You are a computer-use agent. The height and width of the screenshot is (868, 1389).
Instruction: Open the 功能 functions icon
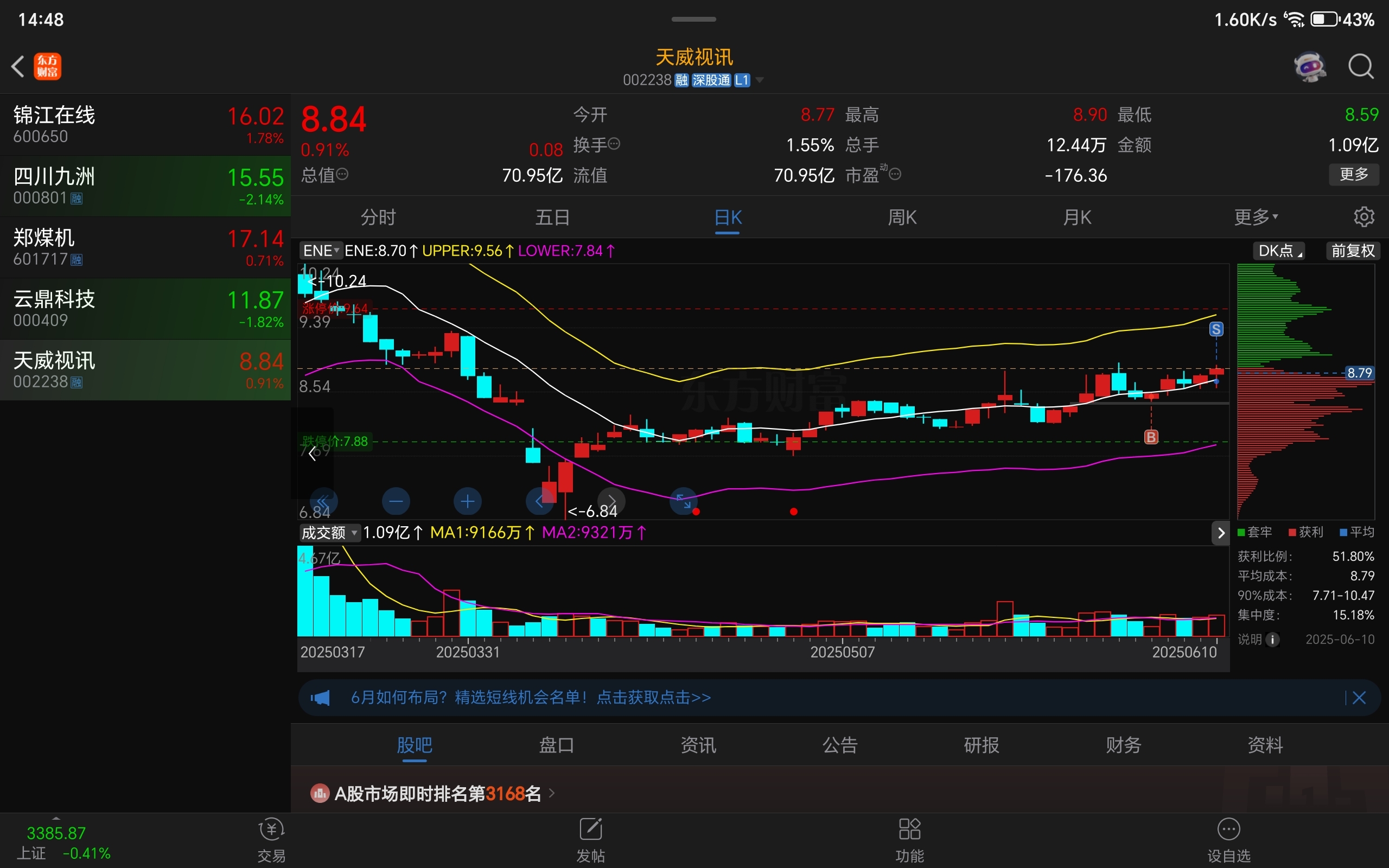tap(910, 840)
